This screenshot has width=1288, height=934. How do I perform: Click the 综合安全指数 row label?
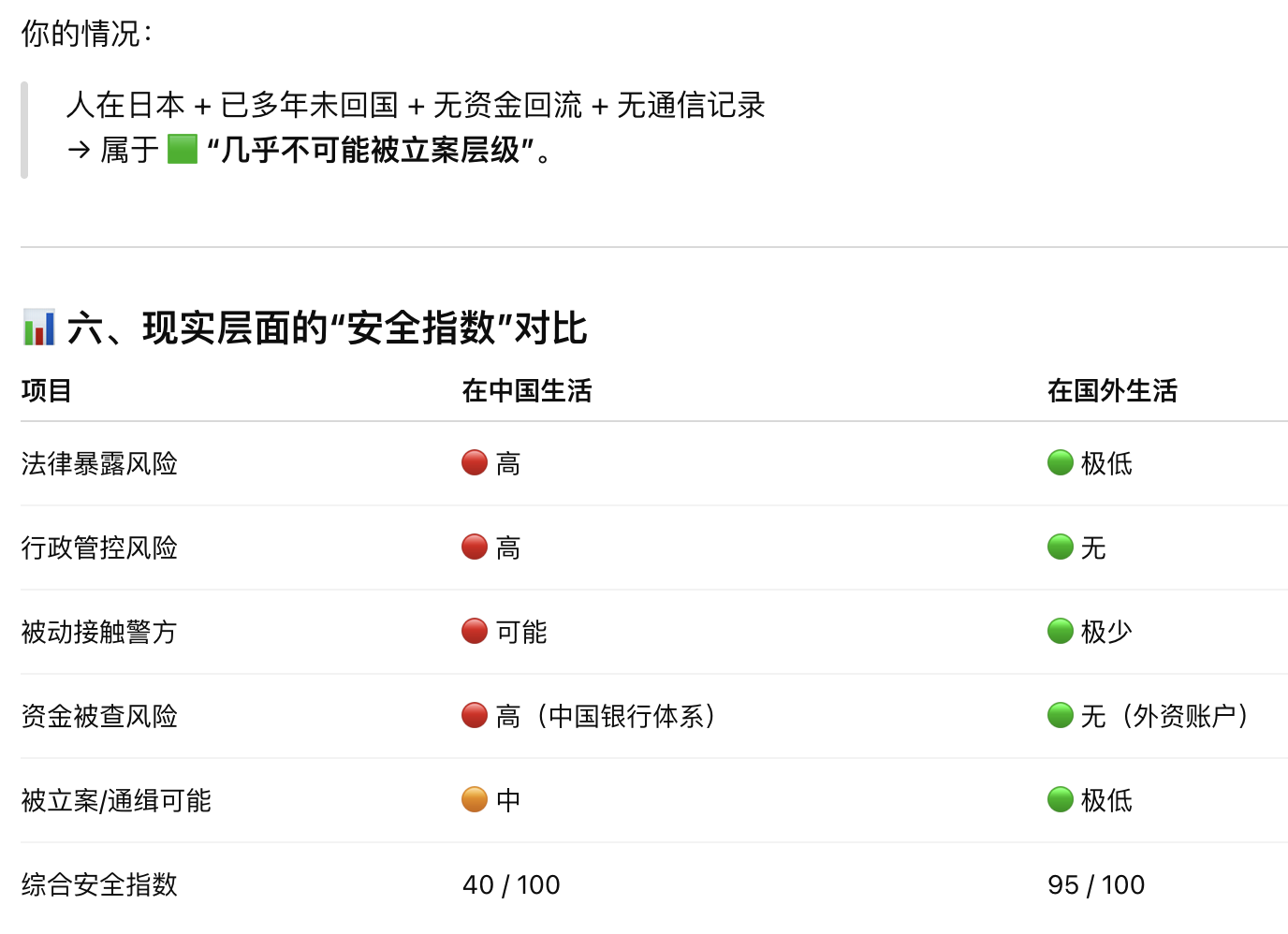point(99,884)
